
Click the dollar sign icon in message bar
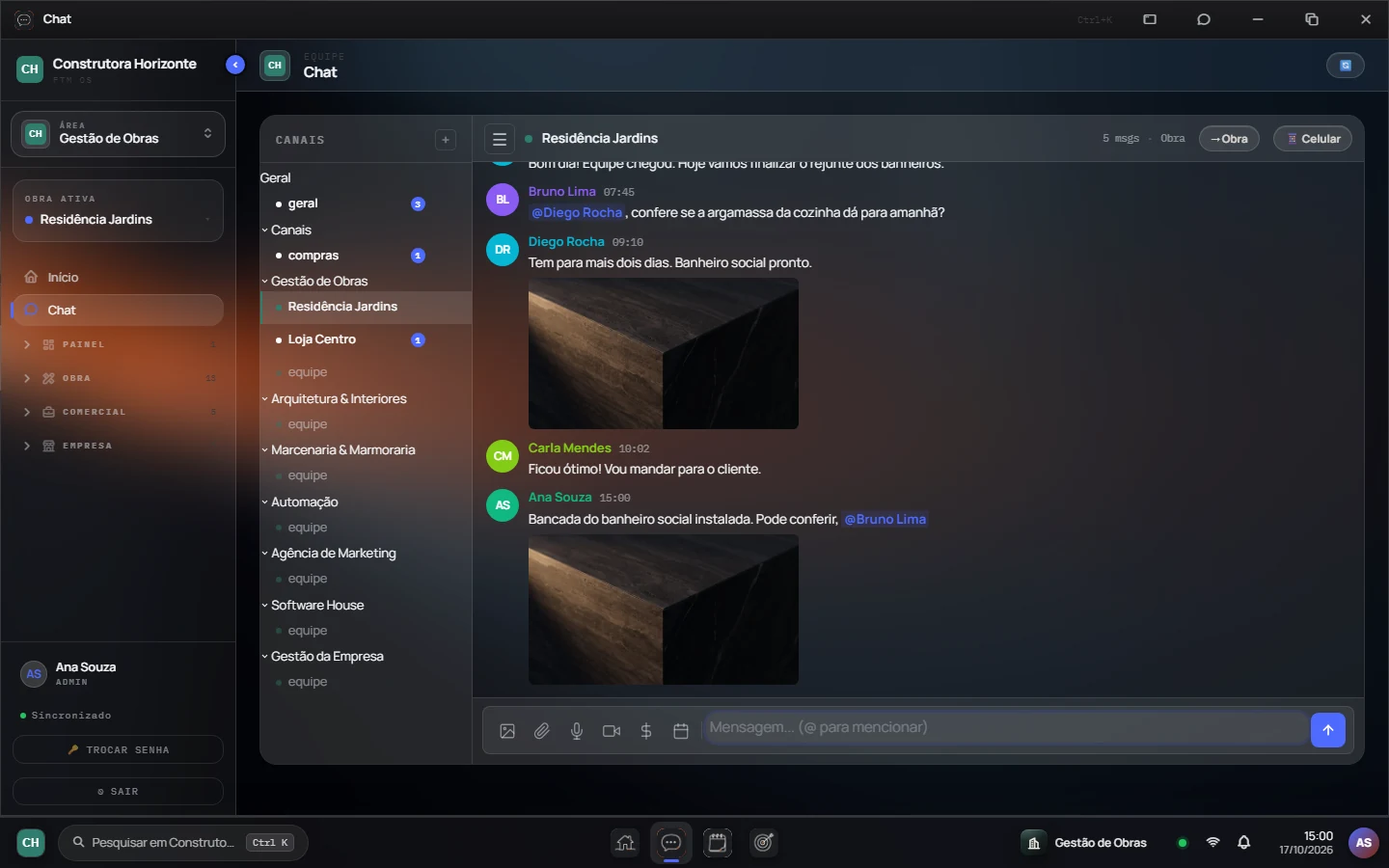[x=646, y=731]
